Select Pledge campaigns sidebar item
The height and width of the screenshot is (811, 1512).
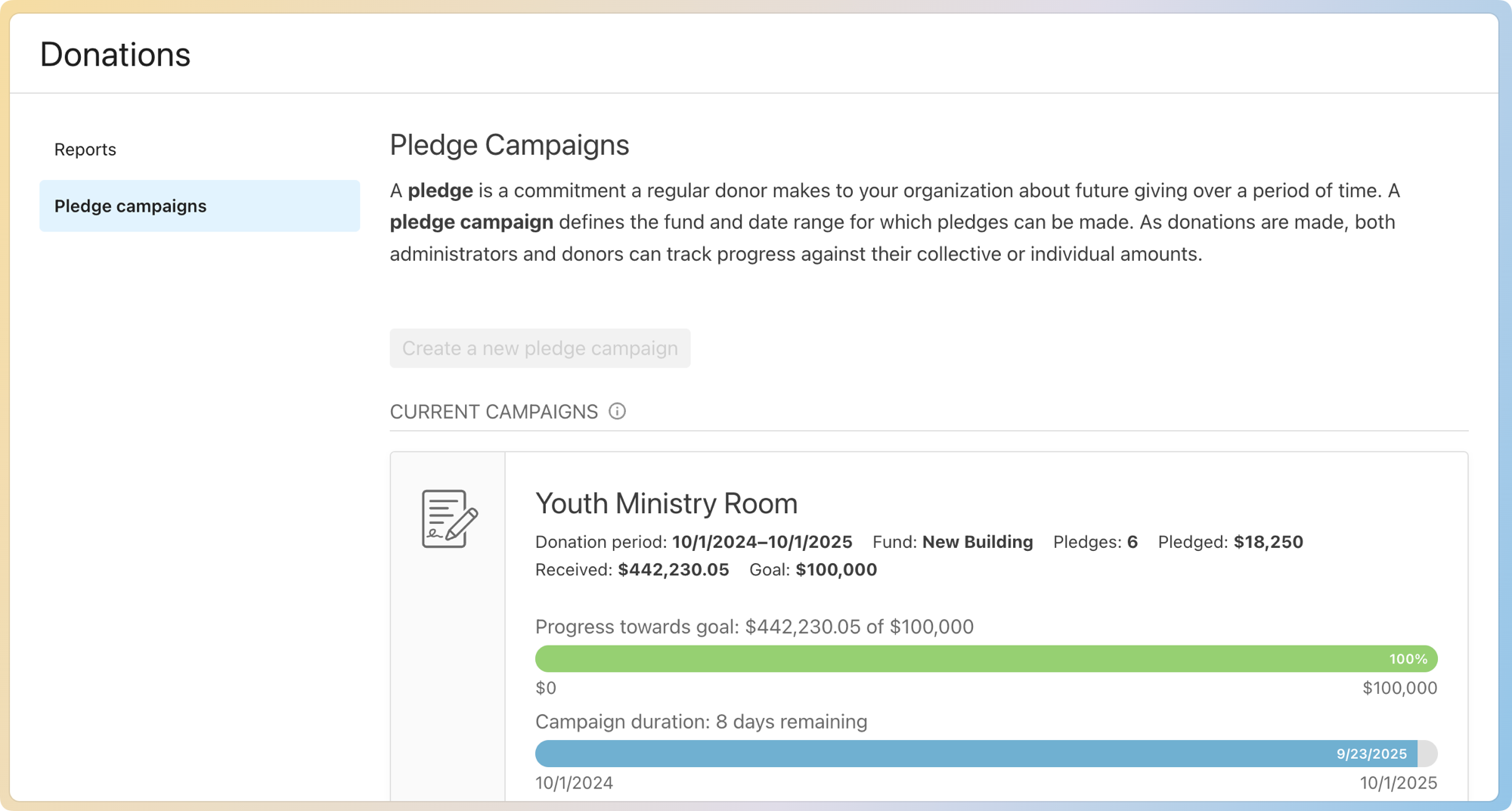tap(200, 206)
